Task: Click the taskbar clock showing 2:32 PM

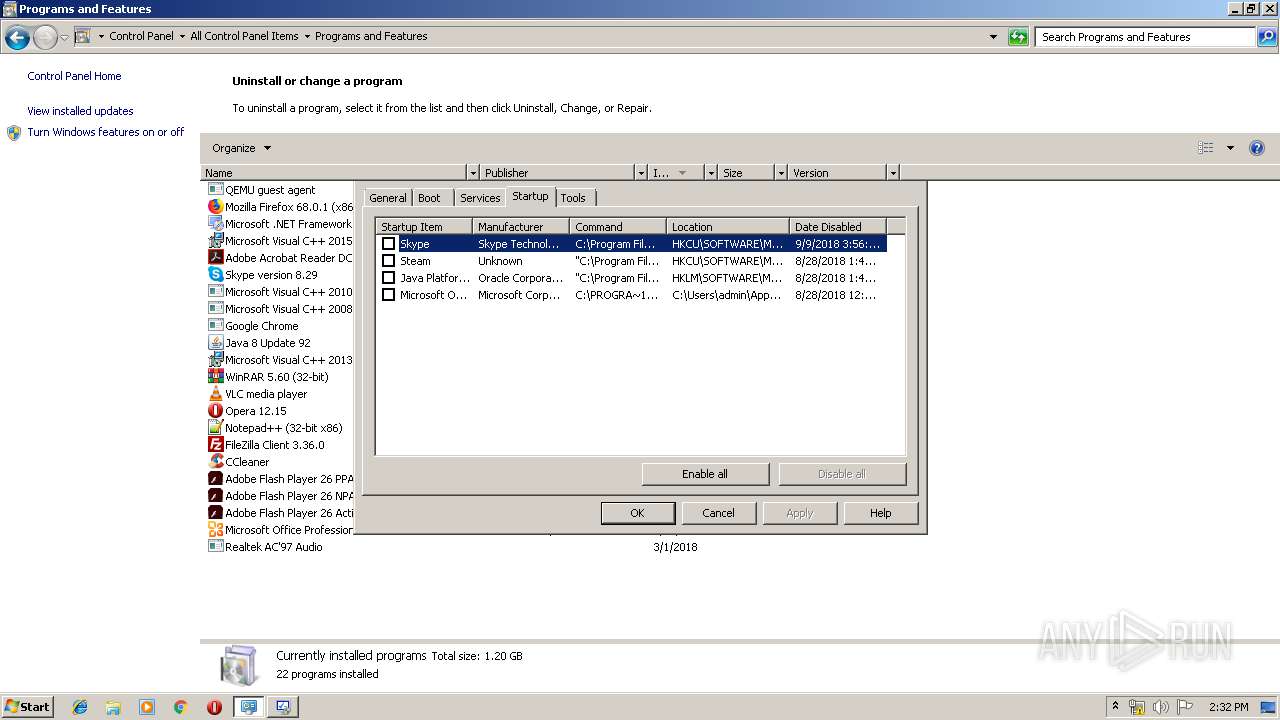Action: (1228, 707)
